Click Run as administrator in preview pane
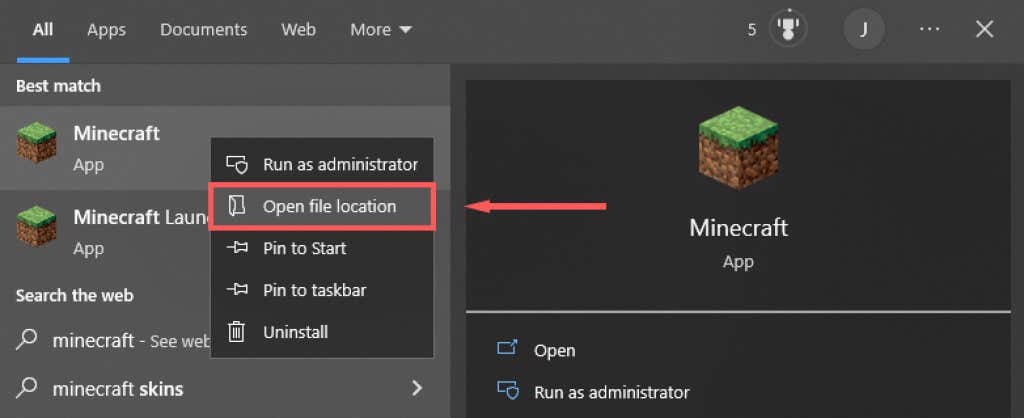The height and width of the screenshot is (418, 1024). pos(612,392)
